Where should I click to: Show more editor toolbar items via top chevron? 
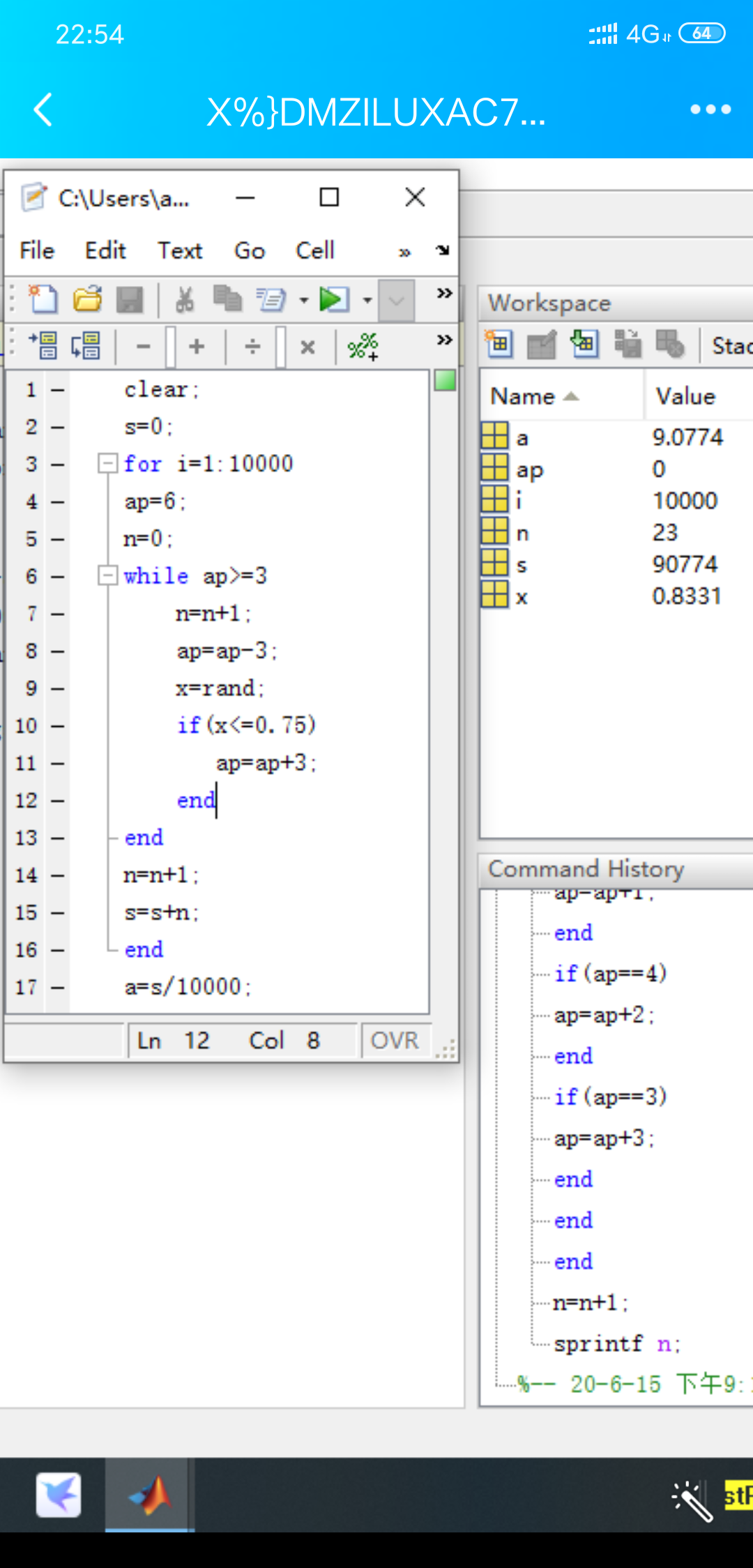444,293
